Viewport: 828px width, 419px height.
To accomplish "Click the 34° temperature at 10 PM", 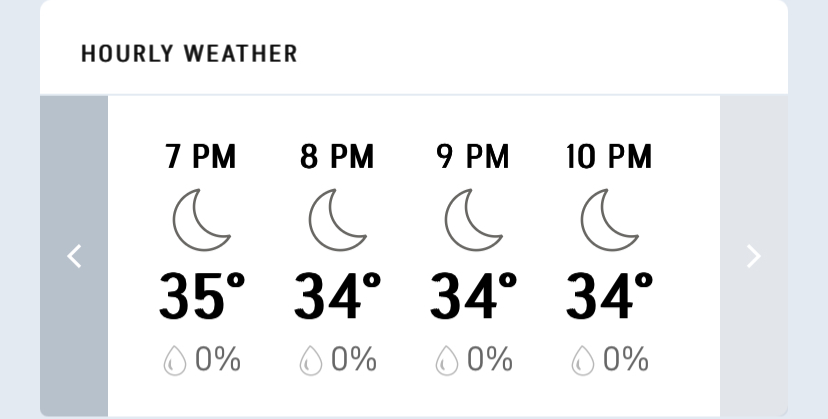I will coord(610,296).
